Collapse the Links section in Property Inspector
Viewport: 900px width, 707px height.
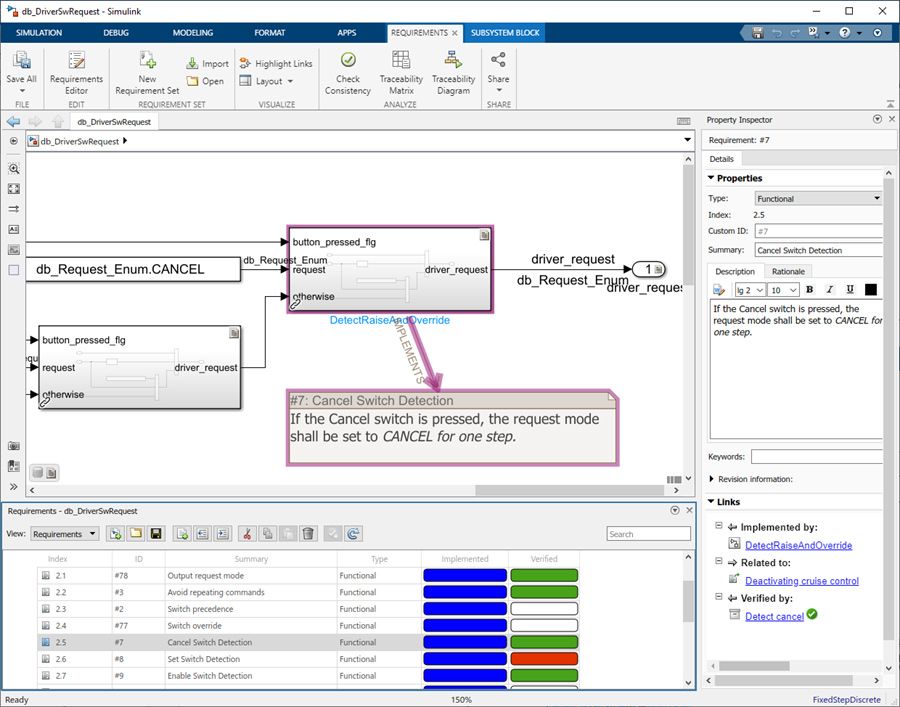point(712,501)
